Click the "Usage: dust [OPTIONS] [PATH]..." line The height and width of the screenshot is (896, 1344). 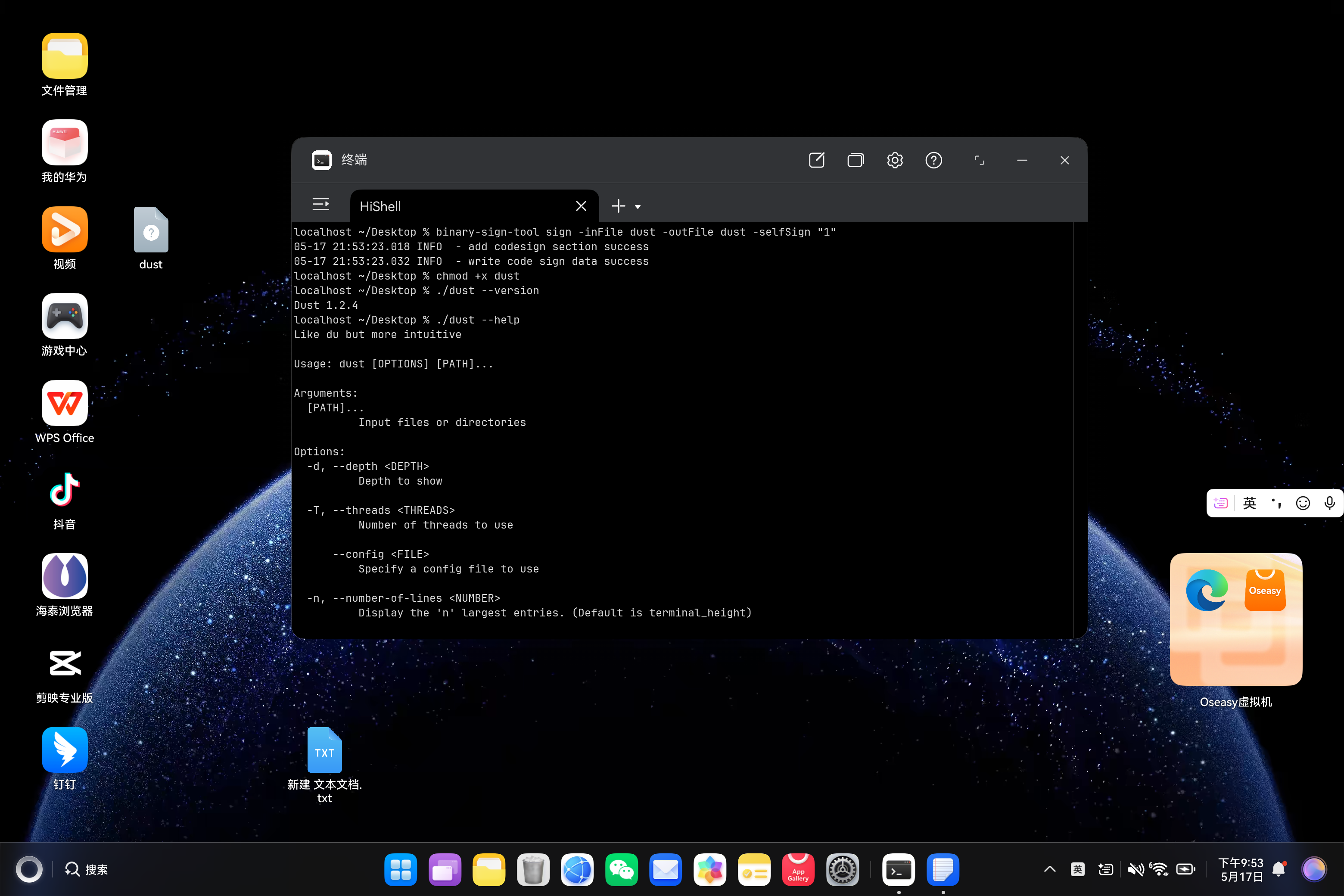(393, 364)
